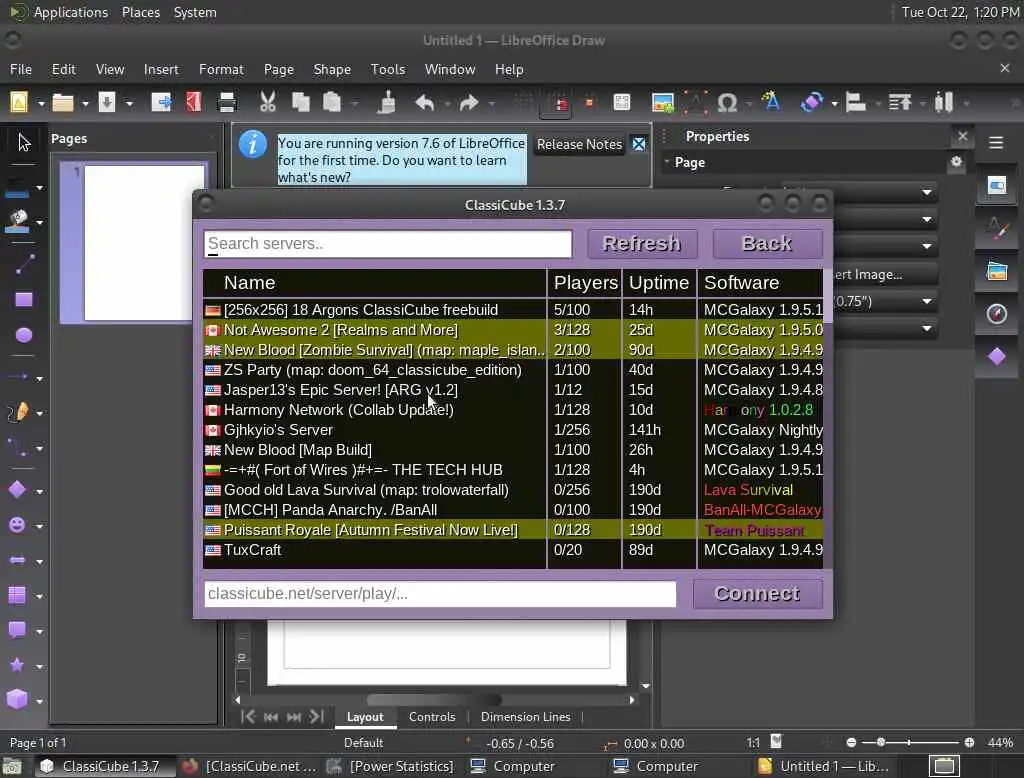Open sidebar settings hamburger menu
The image size is (1024, 778).
[x=996, y=142]
